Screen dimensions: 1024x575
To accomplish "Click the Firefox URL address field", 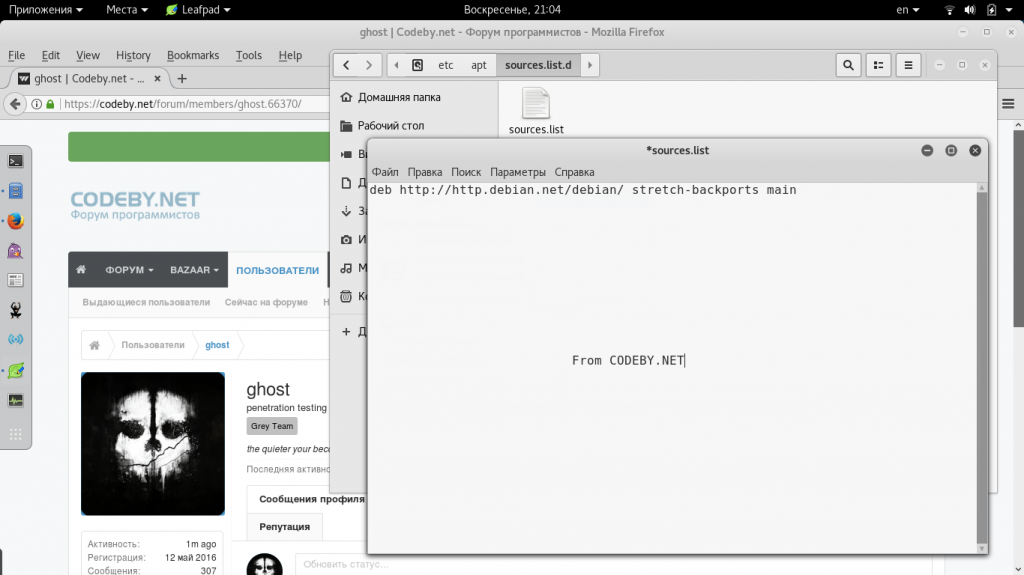I will click(x=195, y=104).
